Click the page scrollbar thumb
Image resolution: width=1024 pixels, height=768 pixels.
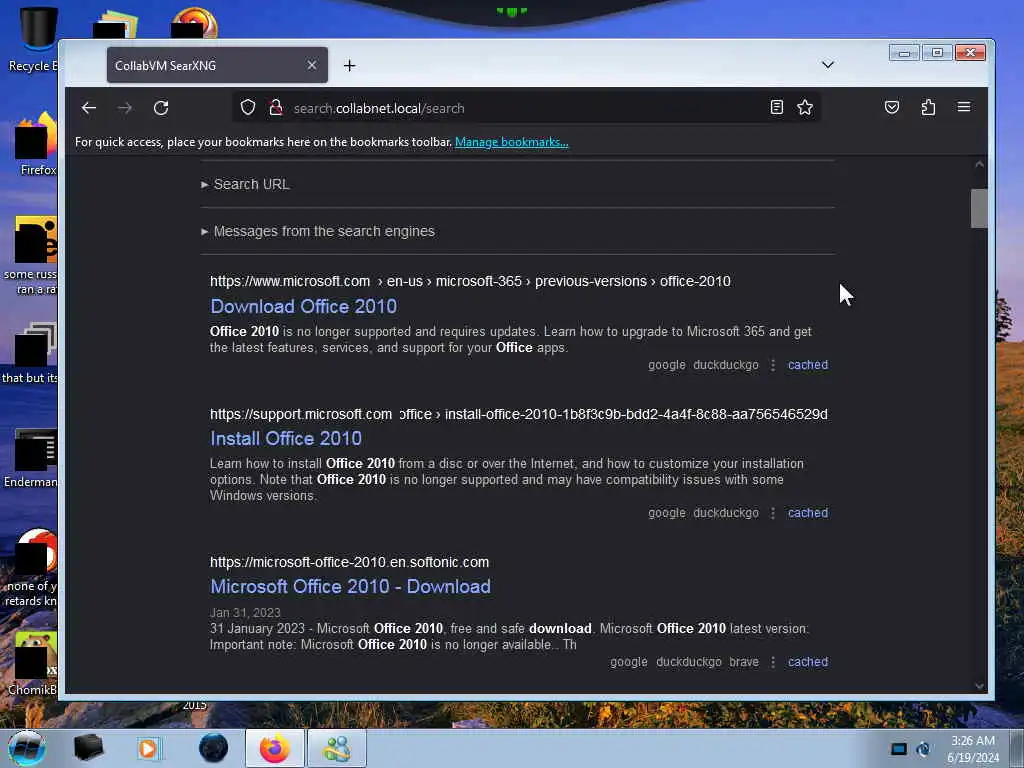[x=978, y=208]
